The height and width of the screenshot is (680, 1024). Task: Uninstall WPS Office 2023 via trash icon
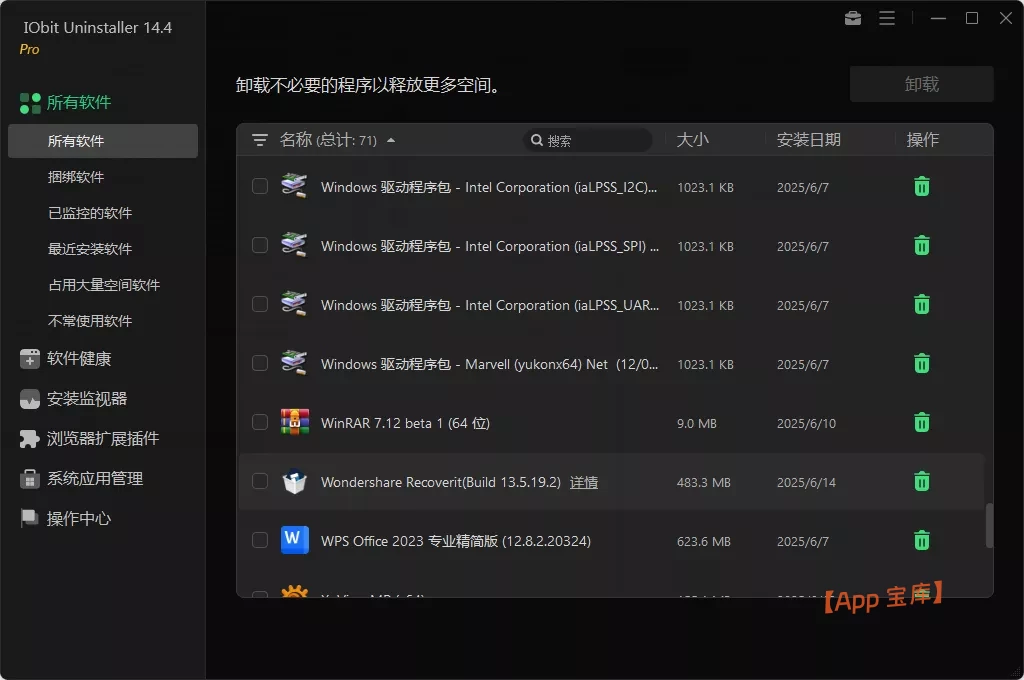(x=921, y=540)
